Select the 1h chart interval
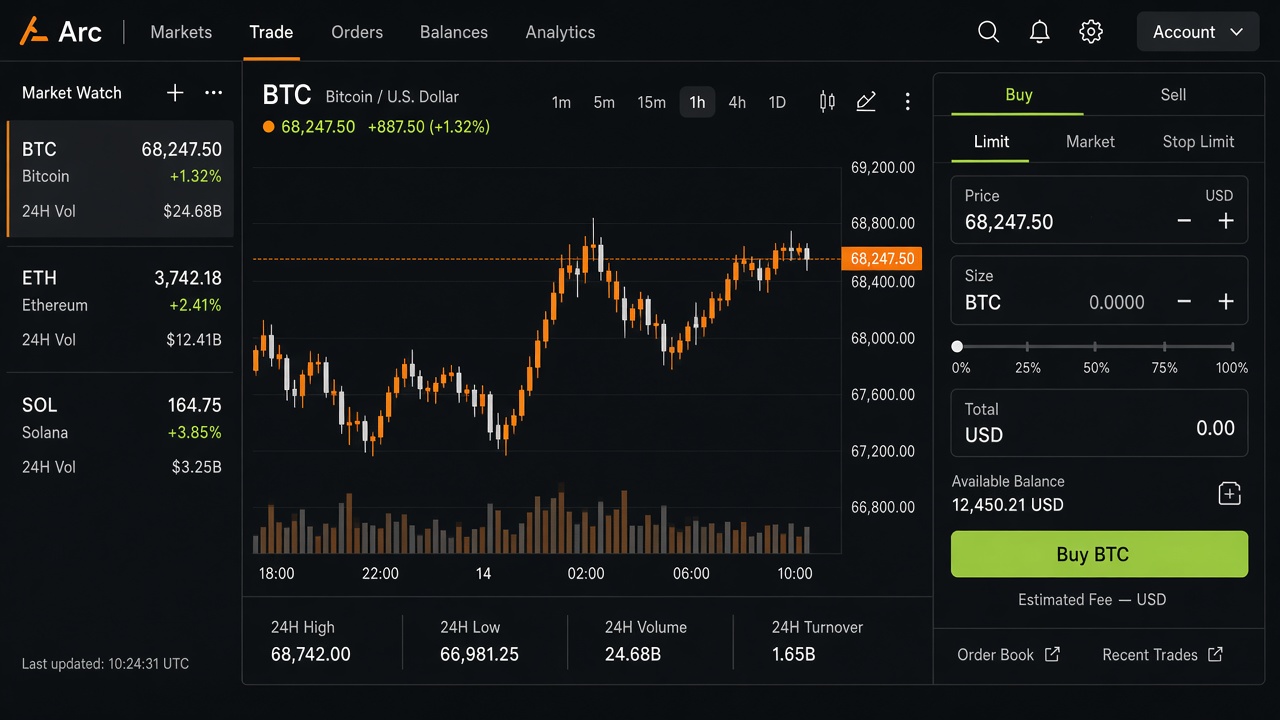The width and height of the screenshot is (1280, 720). 697,102
